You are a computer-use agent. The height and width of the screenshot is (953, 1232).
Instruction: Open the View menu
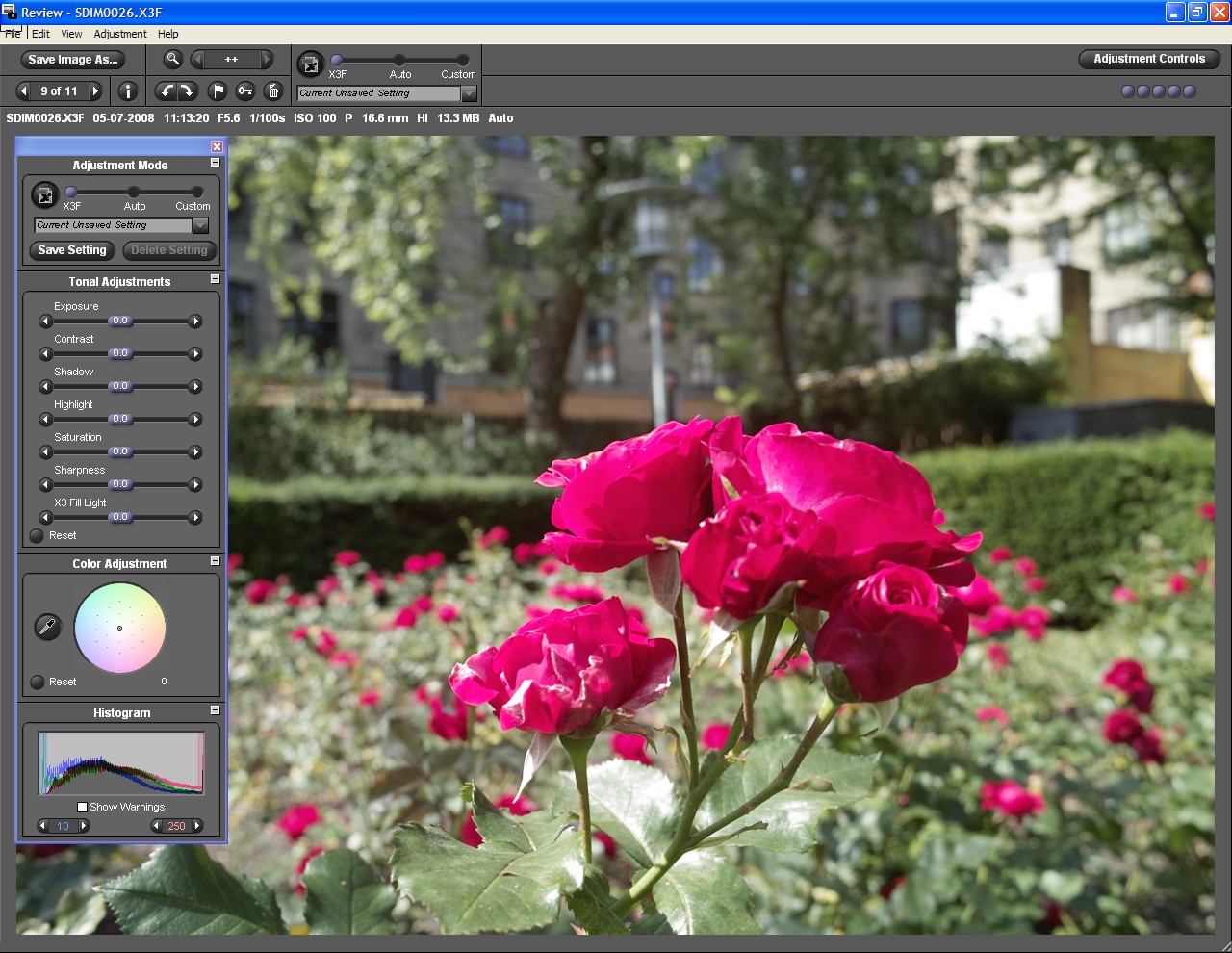pyautogui.click(x=71, y=34)
